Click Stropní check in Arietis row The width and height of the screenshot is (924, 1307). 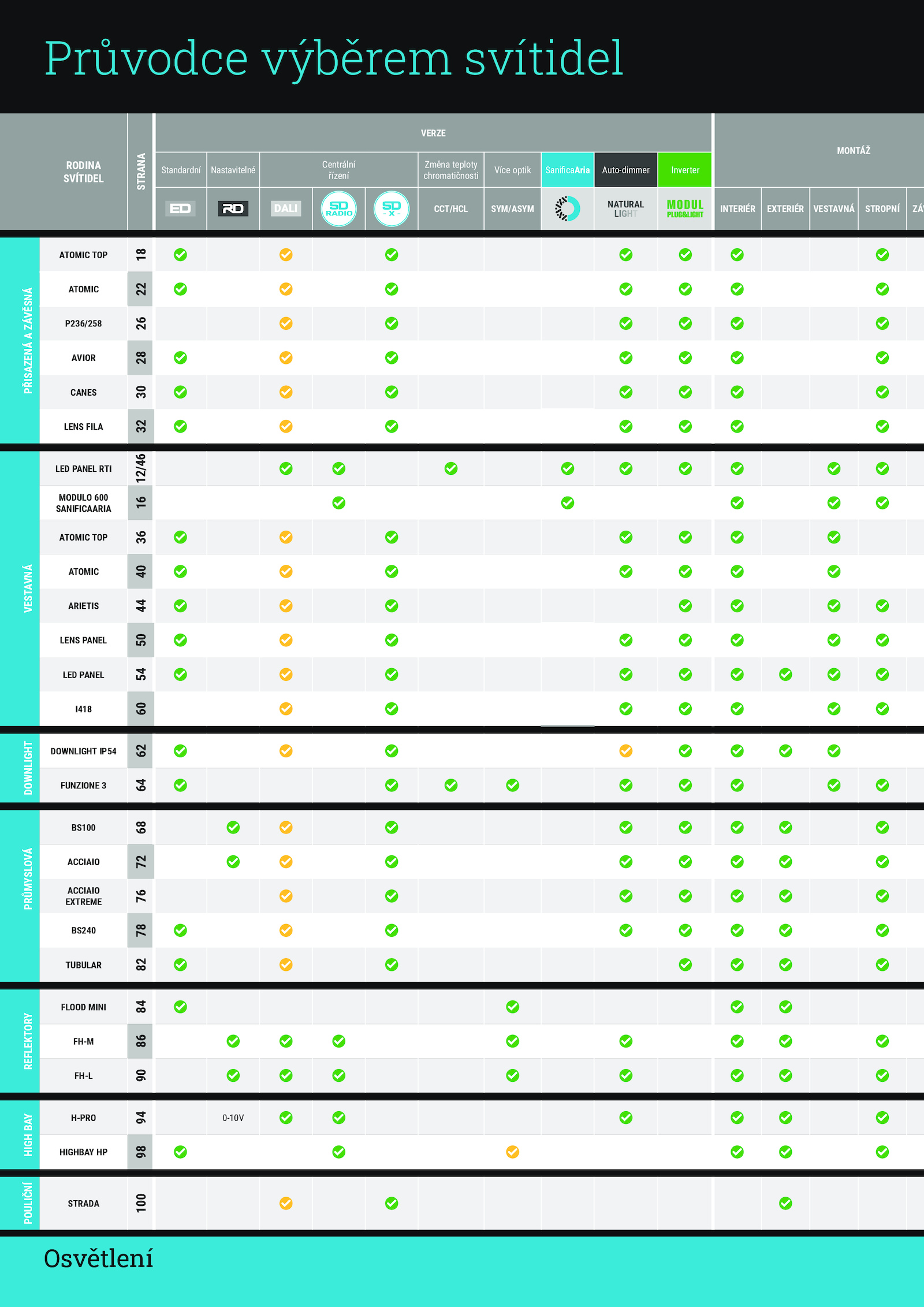882,605
